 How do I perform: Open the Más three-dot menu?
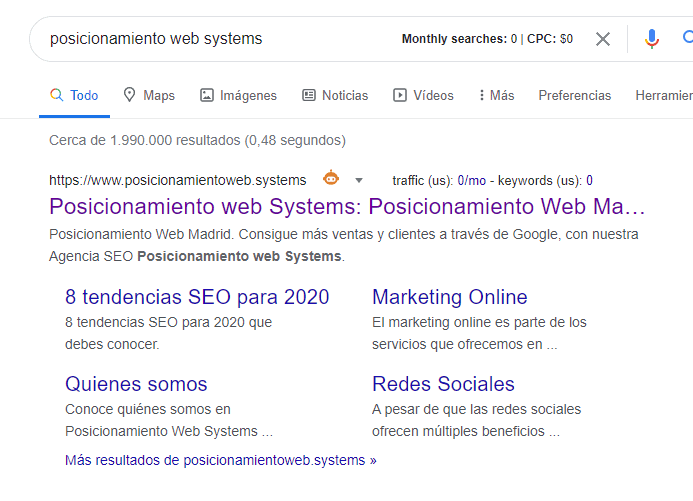[497, 95]
